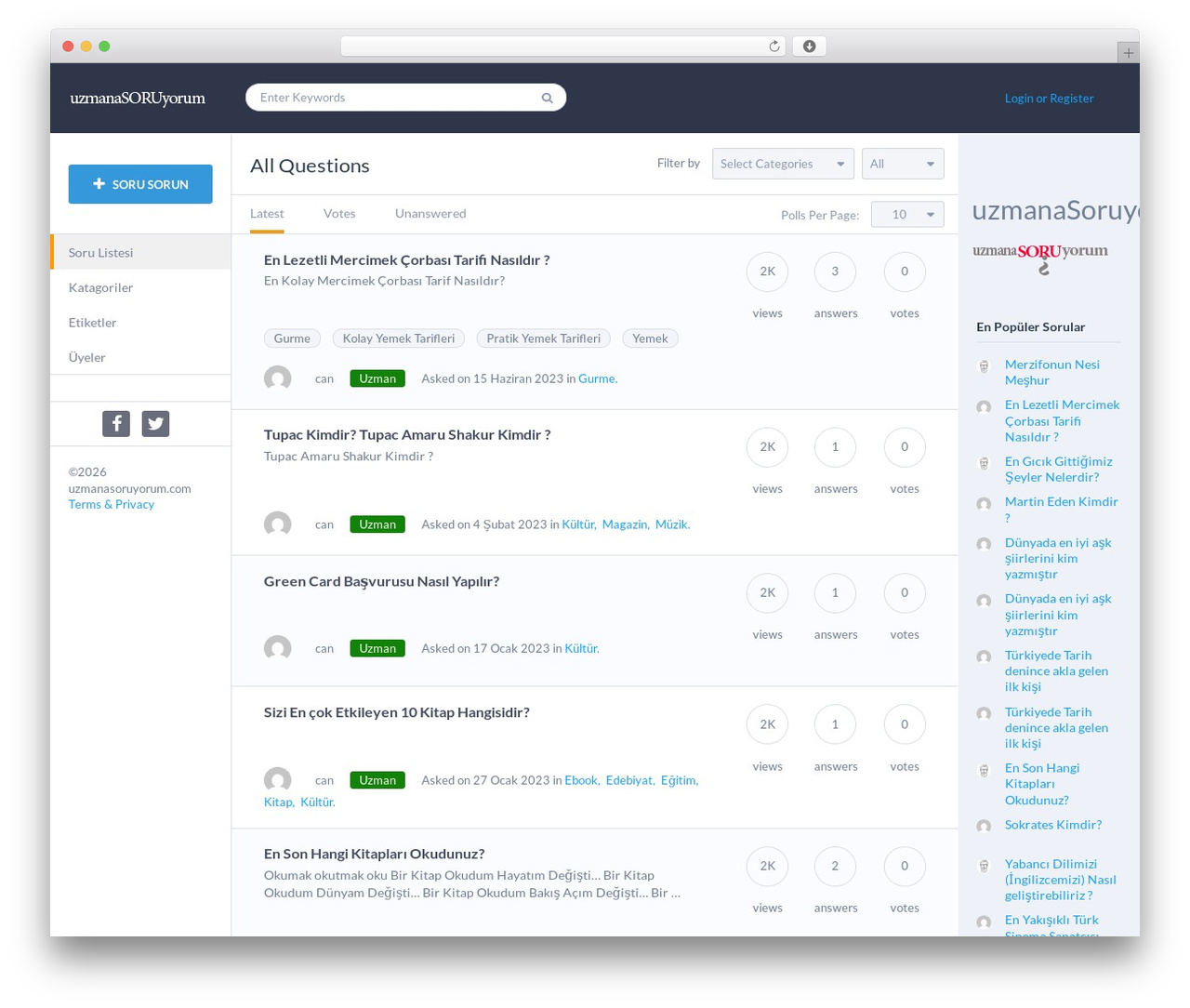The height and width of the screenshot is (1008, 1190).
Task: Switch to the Unanswered tab
Action: [x=430, y=214]
